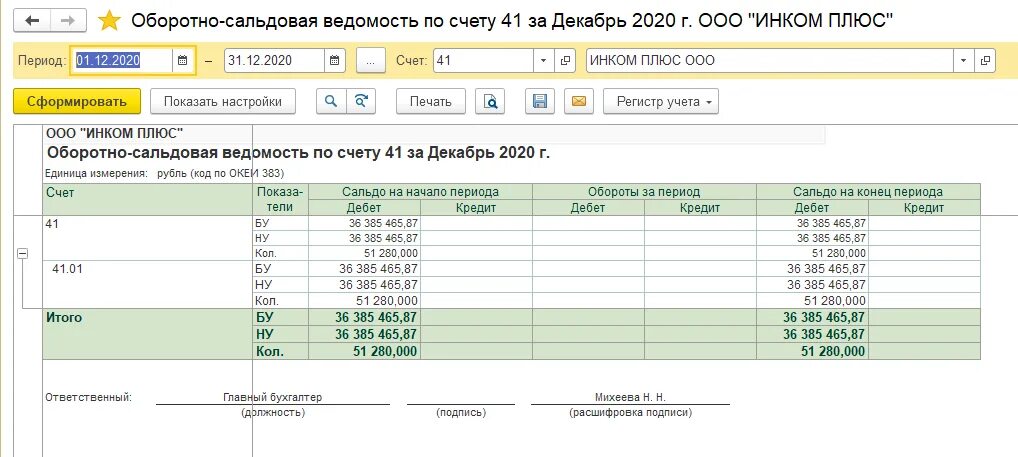This screenshot has height=457, width=1018.
Task: Select Итого Кол. opening value 51 280,000
Action: (x=364, y=351)
